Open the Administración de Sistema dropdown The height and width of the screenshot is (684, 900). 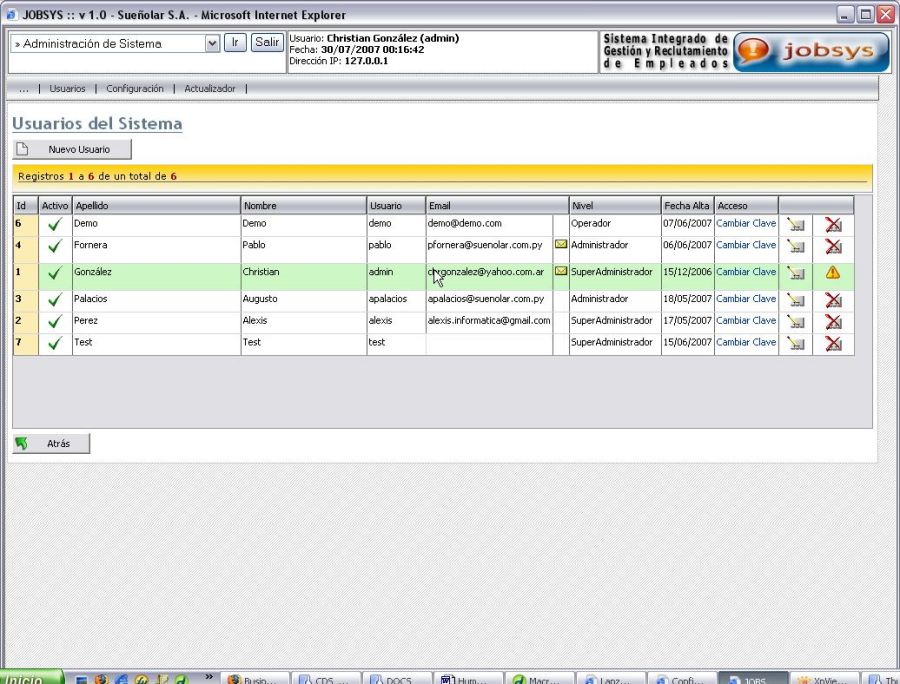pyautogui.click(x=212, y=43)
